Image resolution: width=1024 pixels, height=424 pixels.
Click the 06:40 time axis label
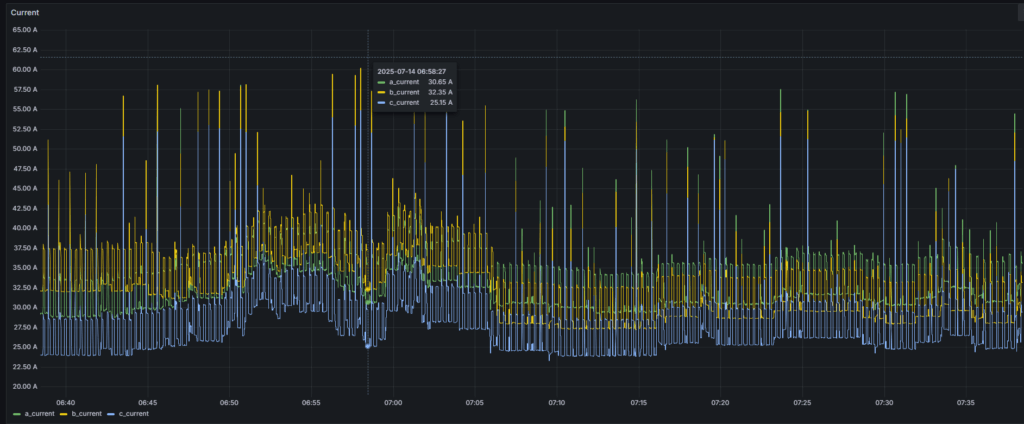(x=66, y=402)
